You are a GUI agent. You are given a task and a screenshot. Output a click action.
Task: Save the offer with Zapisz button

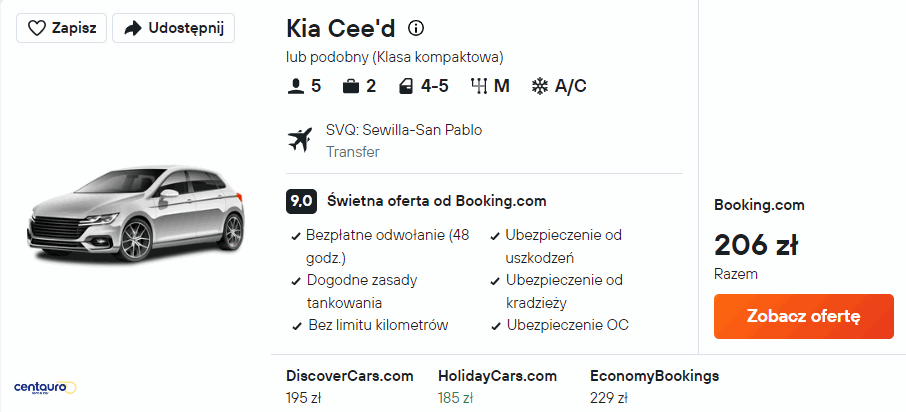click(x=61, y=28)
